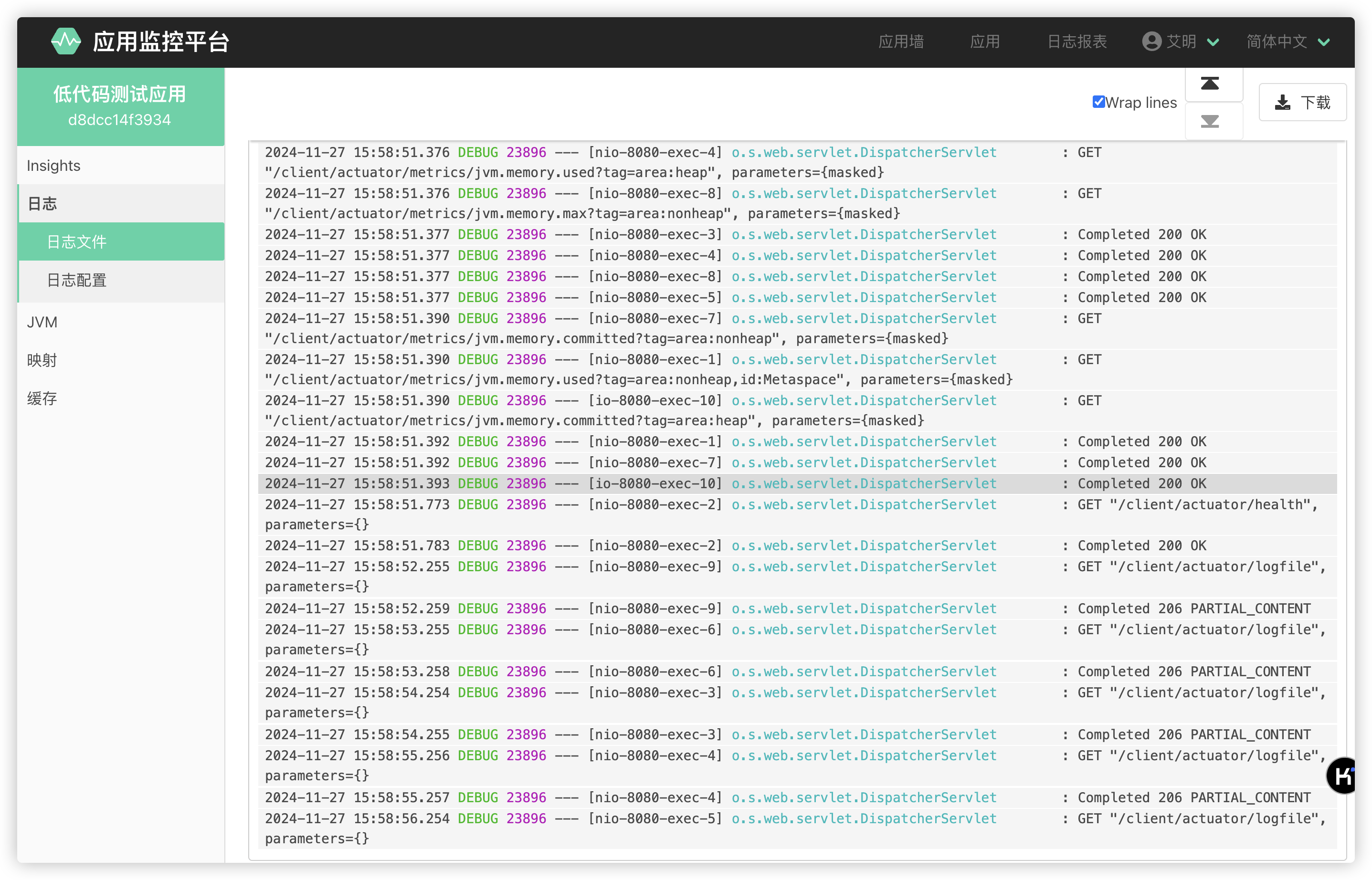
Task: Expand the 艾明 user dropdown chevron
Action: pos(1213,42)
